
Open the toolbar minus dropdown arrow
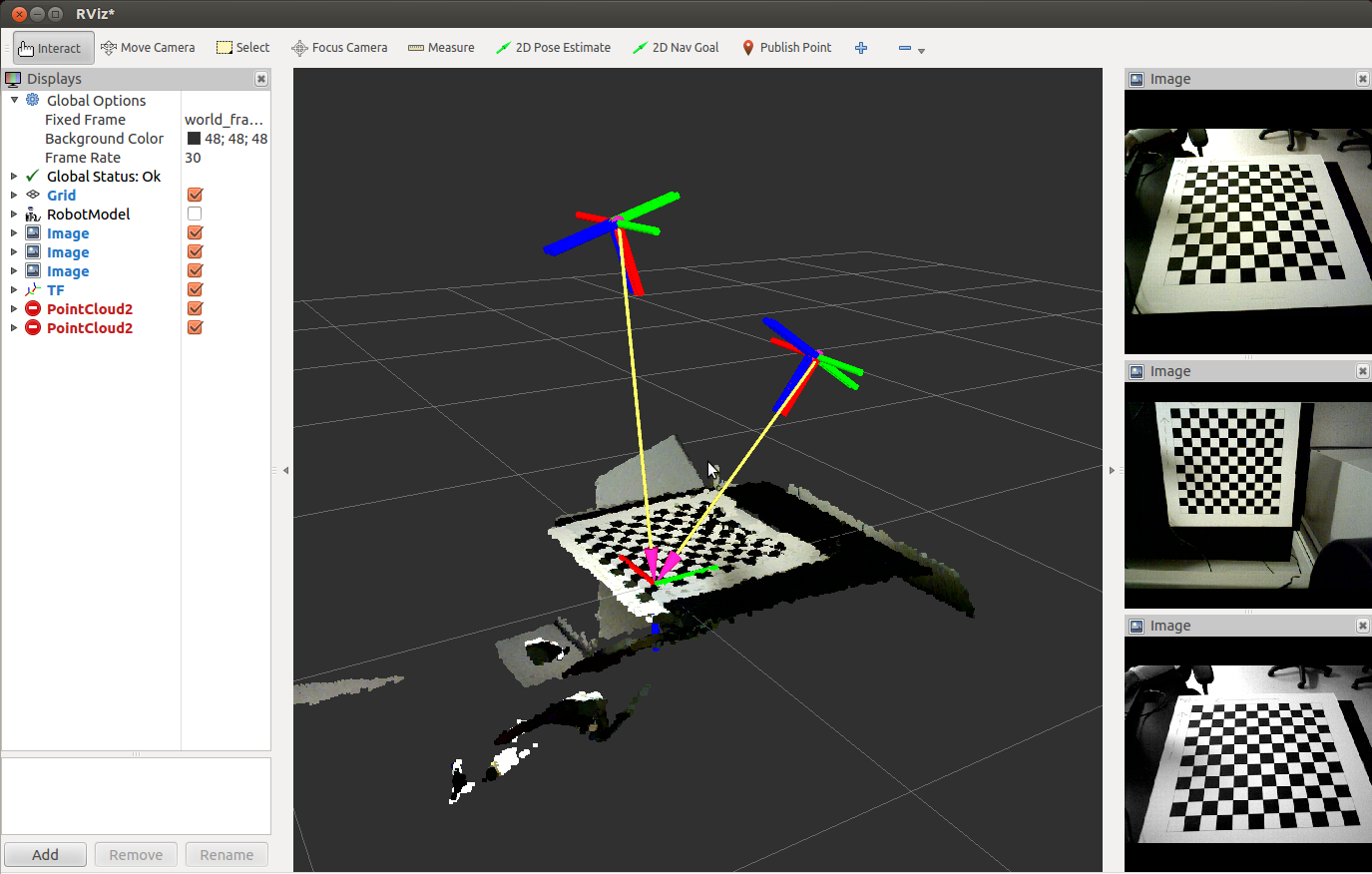(x=921, y=51)
